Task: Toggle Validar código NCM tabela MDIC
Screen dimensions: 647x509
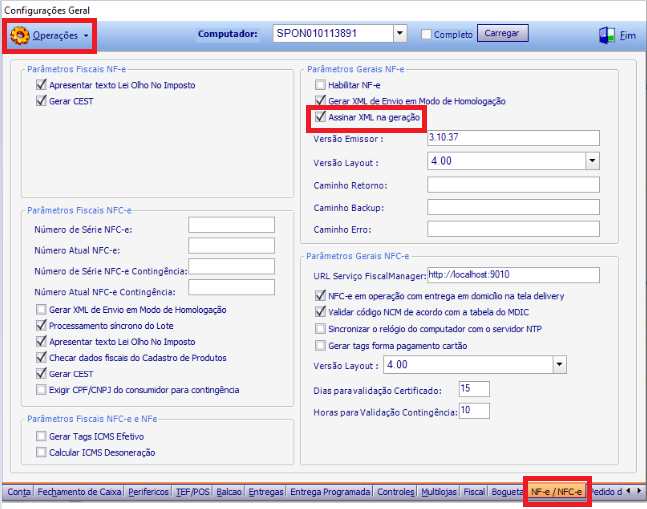Action: point(320,312)
